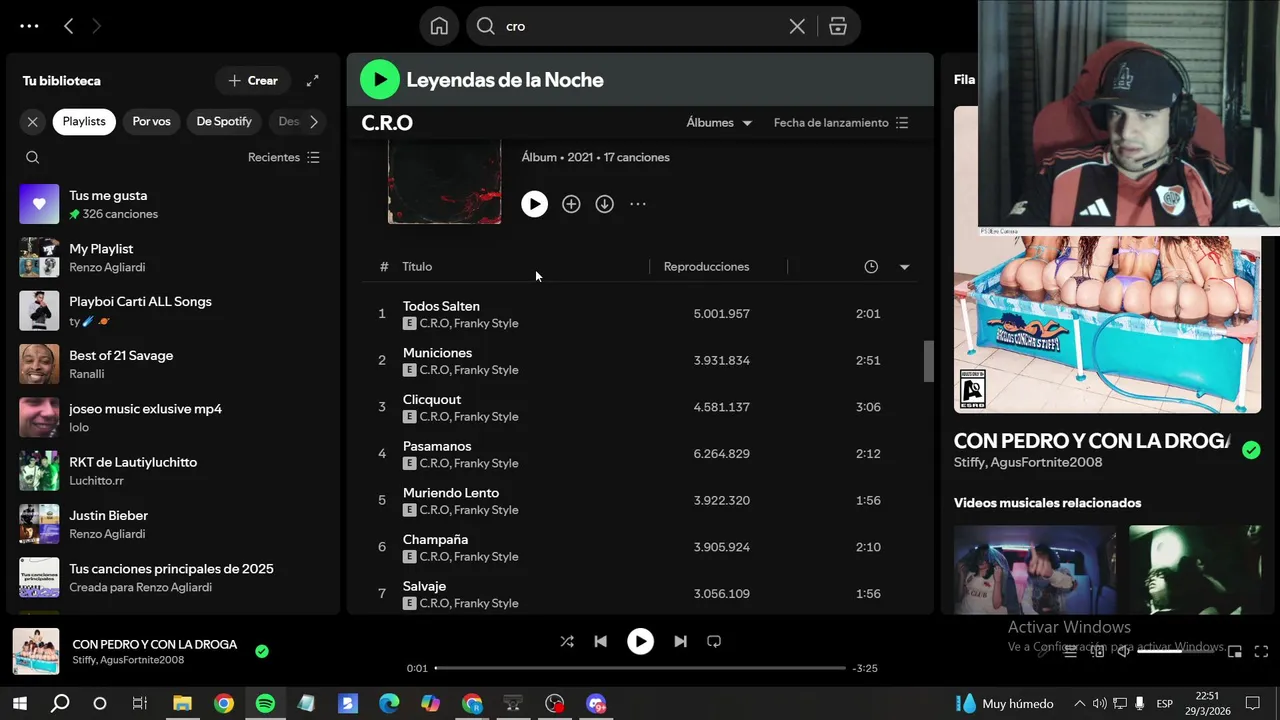The width and height of the screenshot is (1280, 720).
Task: Open first related music video thumbnail
Action: pyautogui.click(x=1035, y=570)
